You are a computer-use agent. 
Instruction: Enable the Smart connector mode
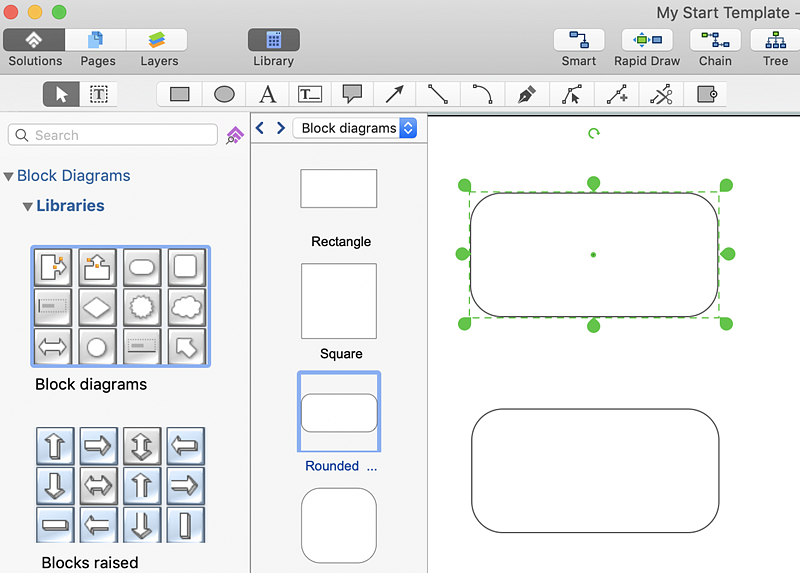coord(579,40)
